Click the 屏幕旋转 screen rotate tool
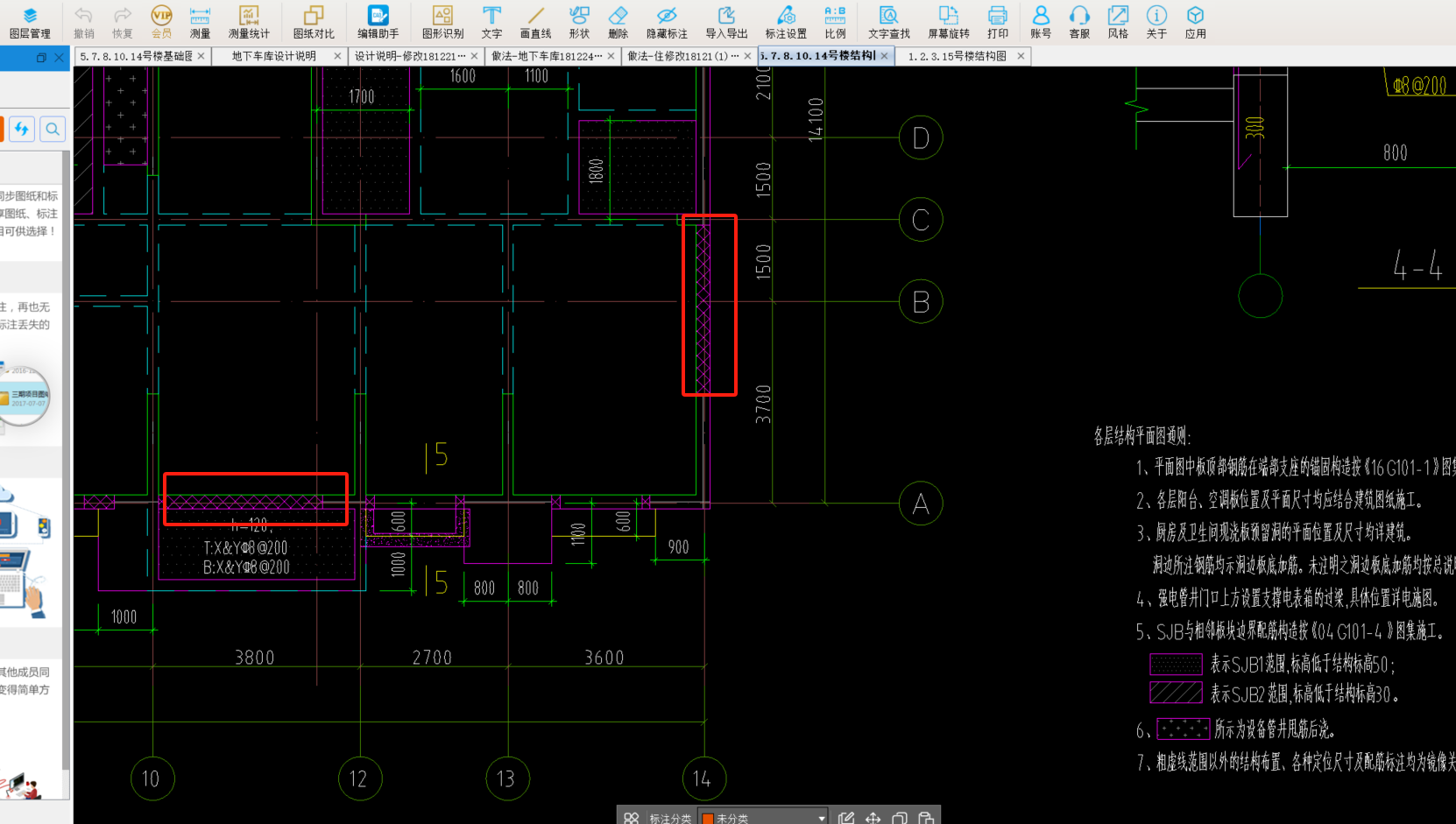This screenshot has height=824, width=1456. tap(949, 23)
